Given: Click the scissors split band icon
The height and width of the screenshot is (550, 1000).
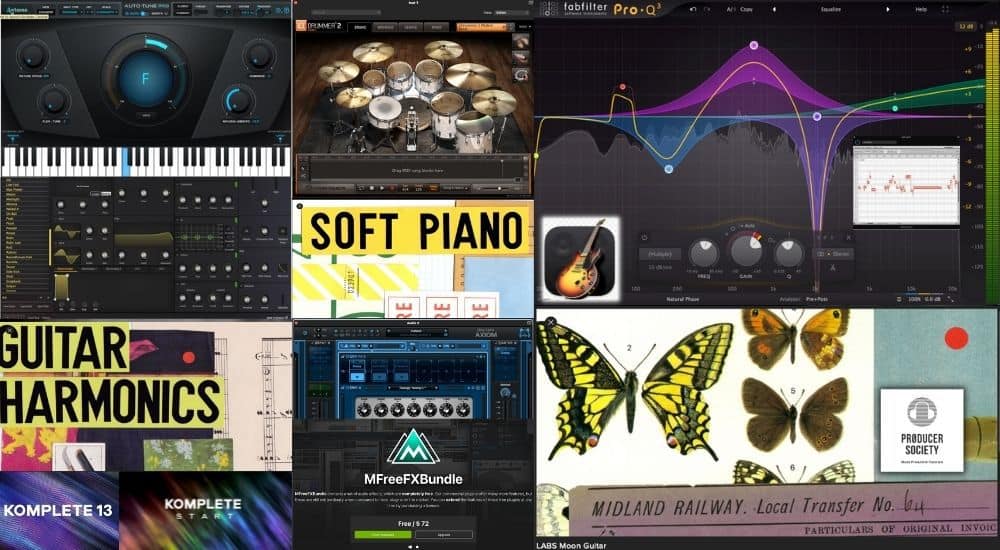Looking at the screenshot, I should (x=833, y=268).
